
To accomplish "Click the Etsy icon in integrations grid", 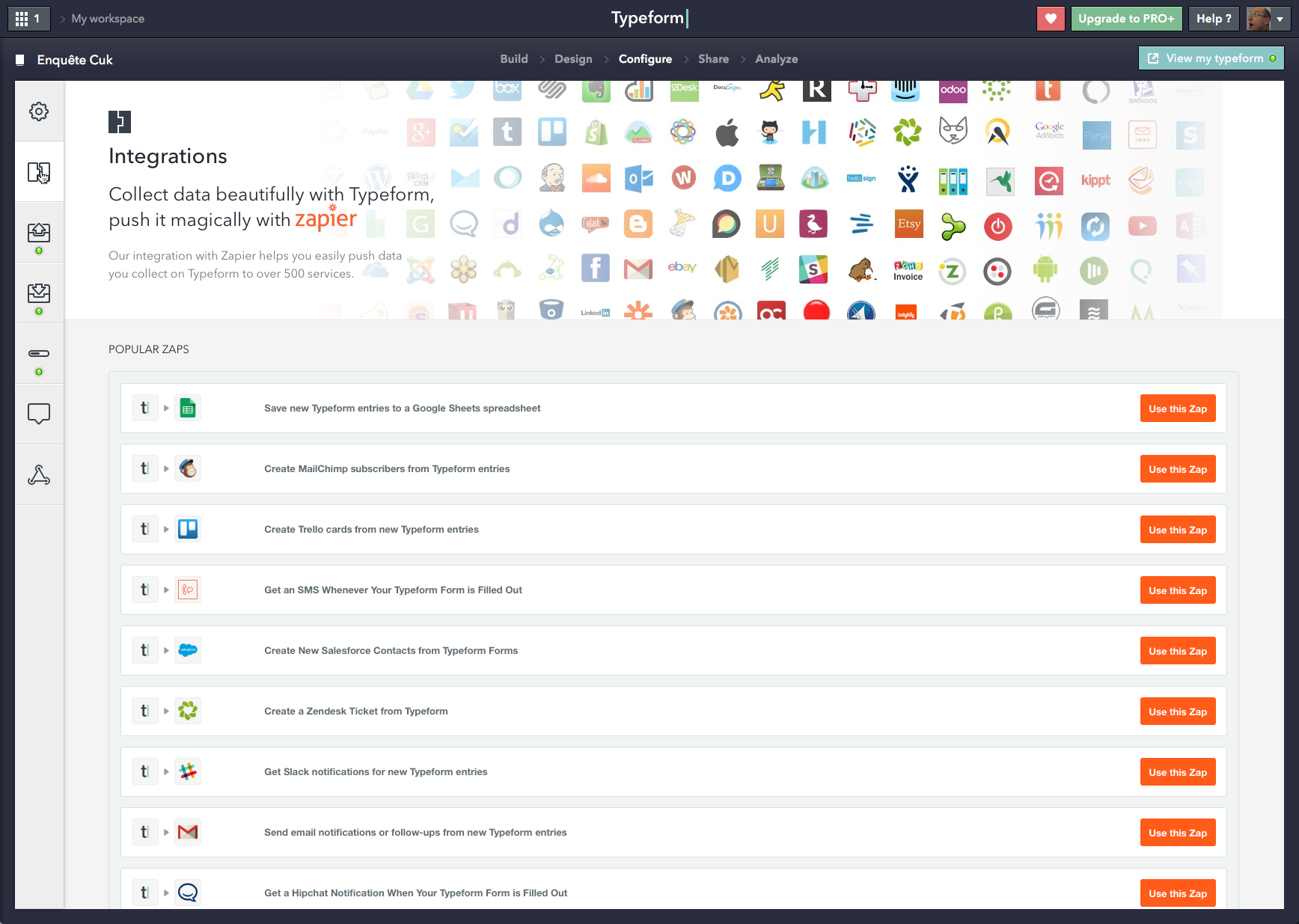I will tap(909, 224).
